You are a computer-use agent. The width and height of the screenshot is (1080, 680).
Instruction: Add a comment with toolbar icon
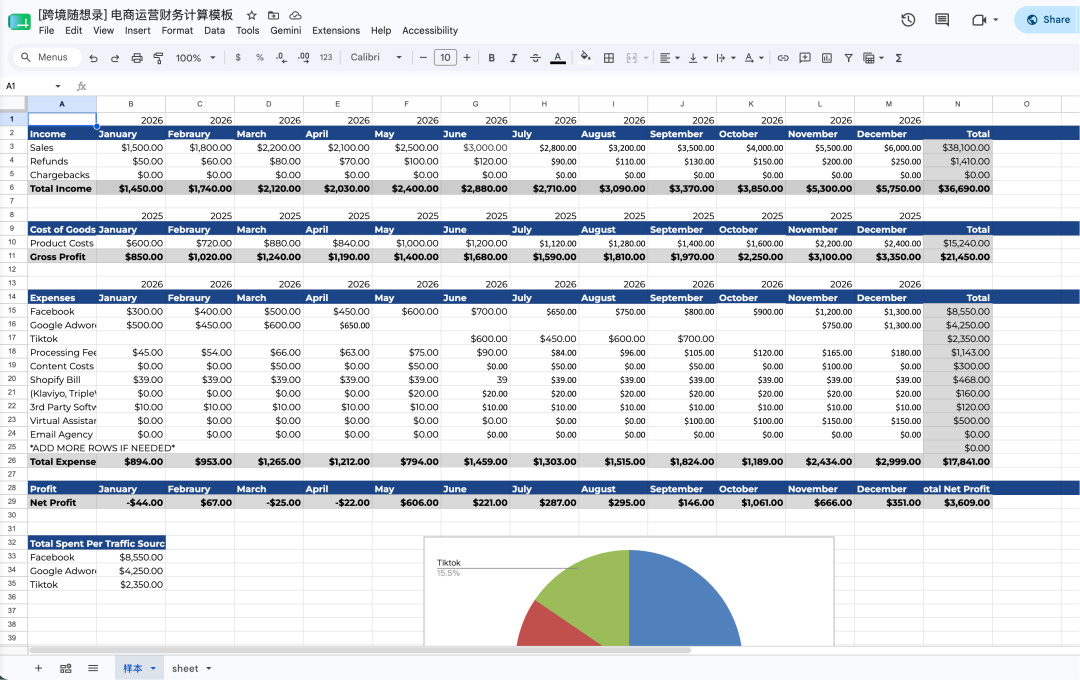tap(804, 58)
